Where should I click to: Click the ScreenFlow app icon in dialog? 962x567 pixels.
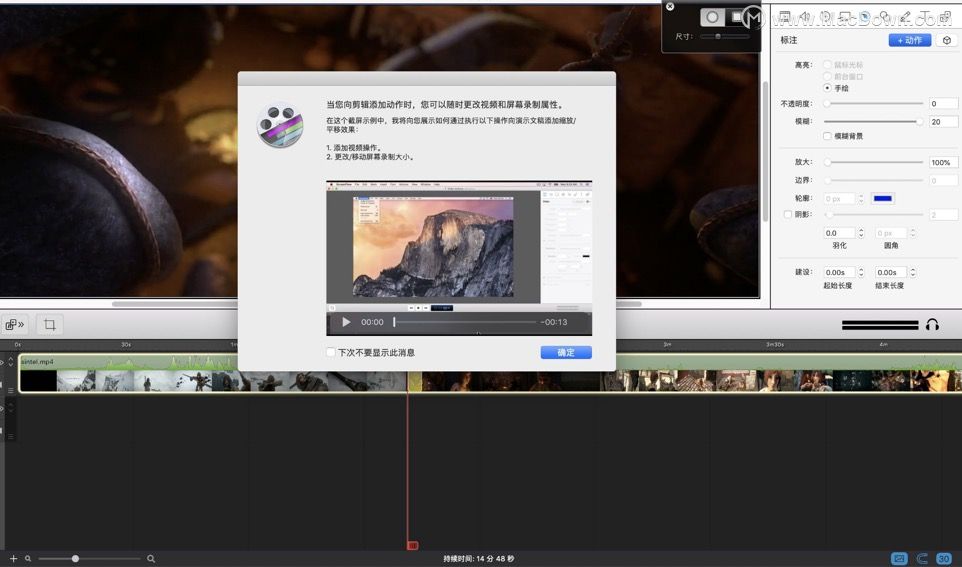280,125
